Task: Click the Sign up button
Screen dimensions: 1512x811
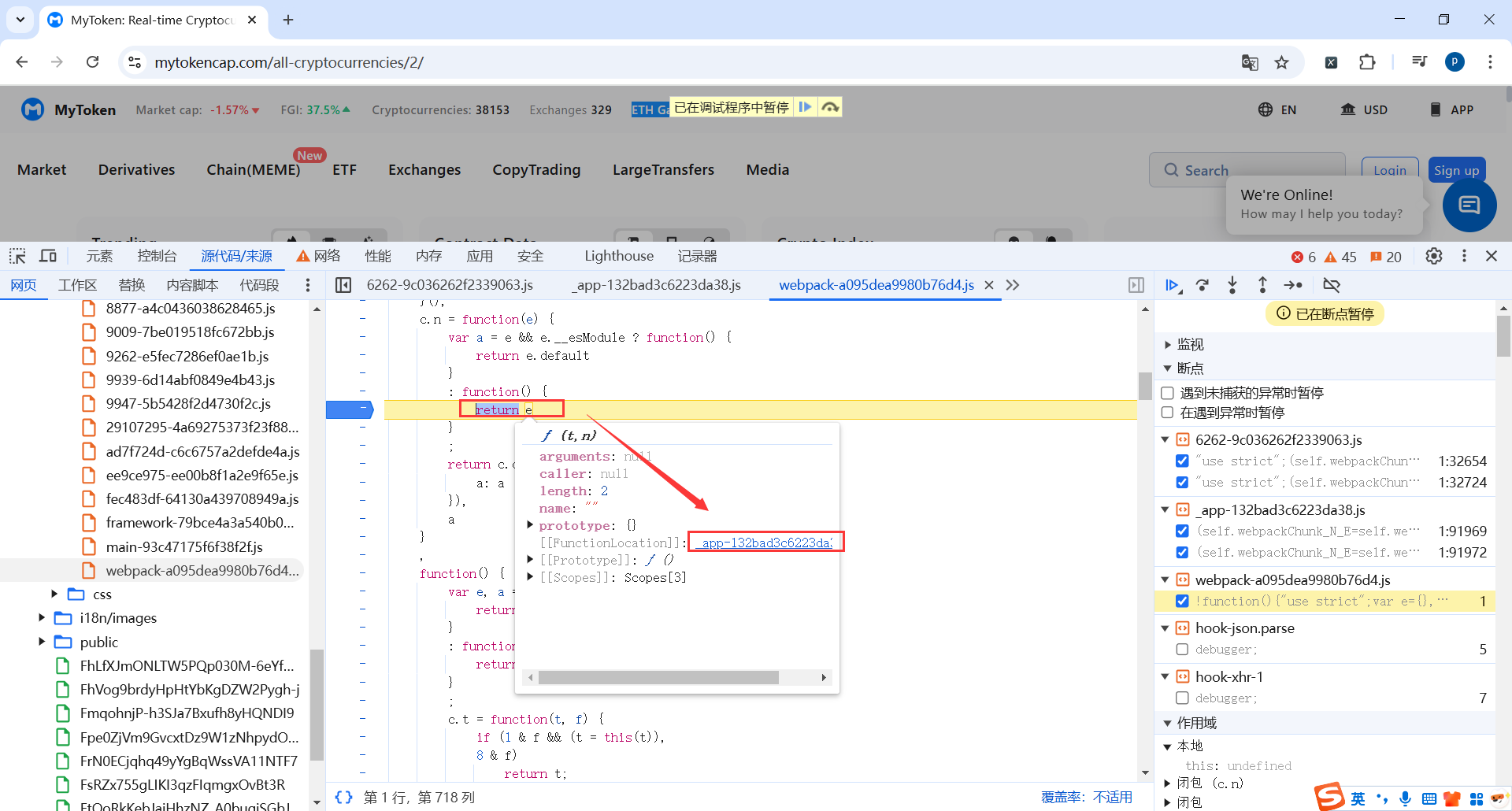Action: pos(1456,170)
